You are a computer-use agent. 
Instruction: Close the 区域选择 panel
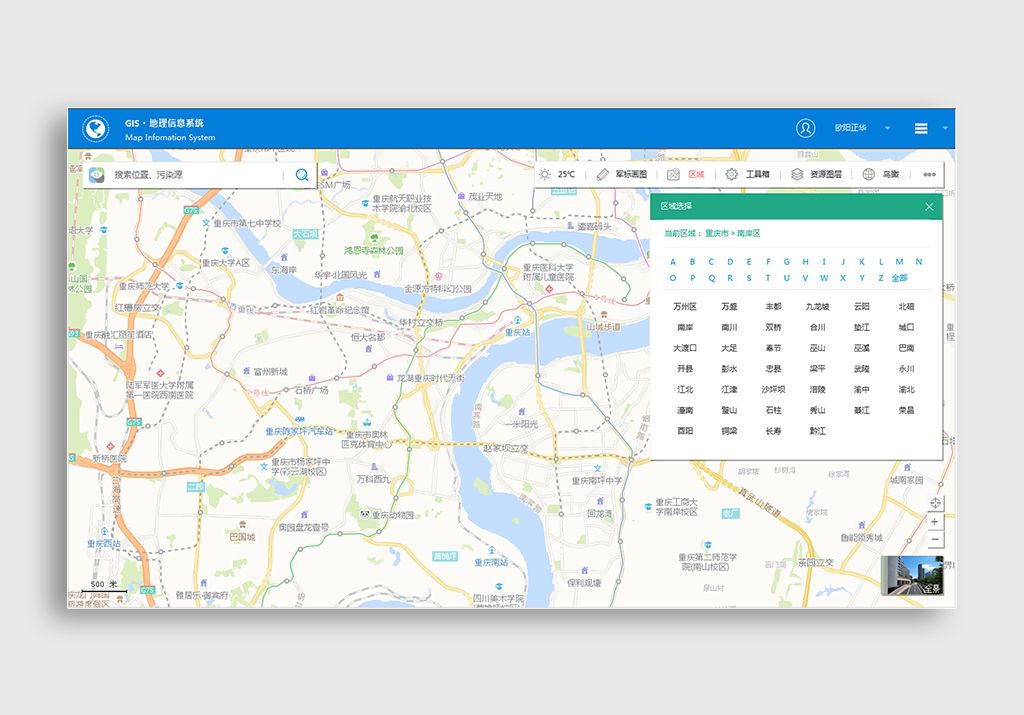(929, 206)
